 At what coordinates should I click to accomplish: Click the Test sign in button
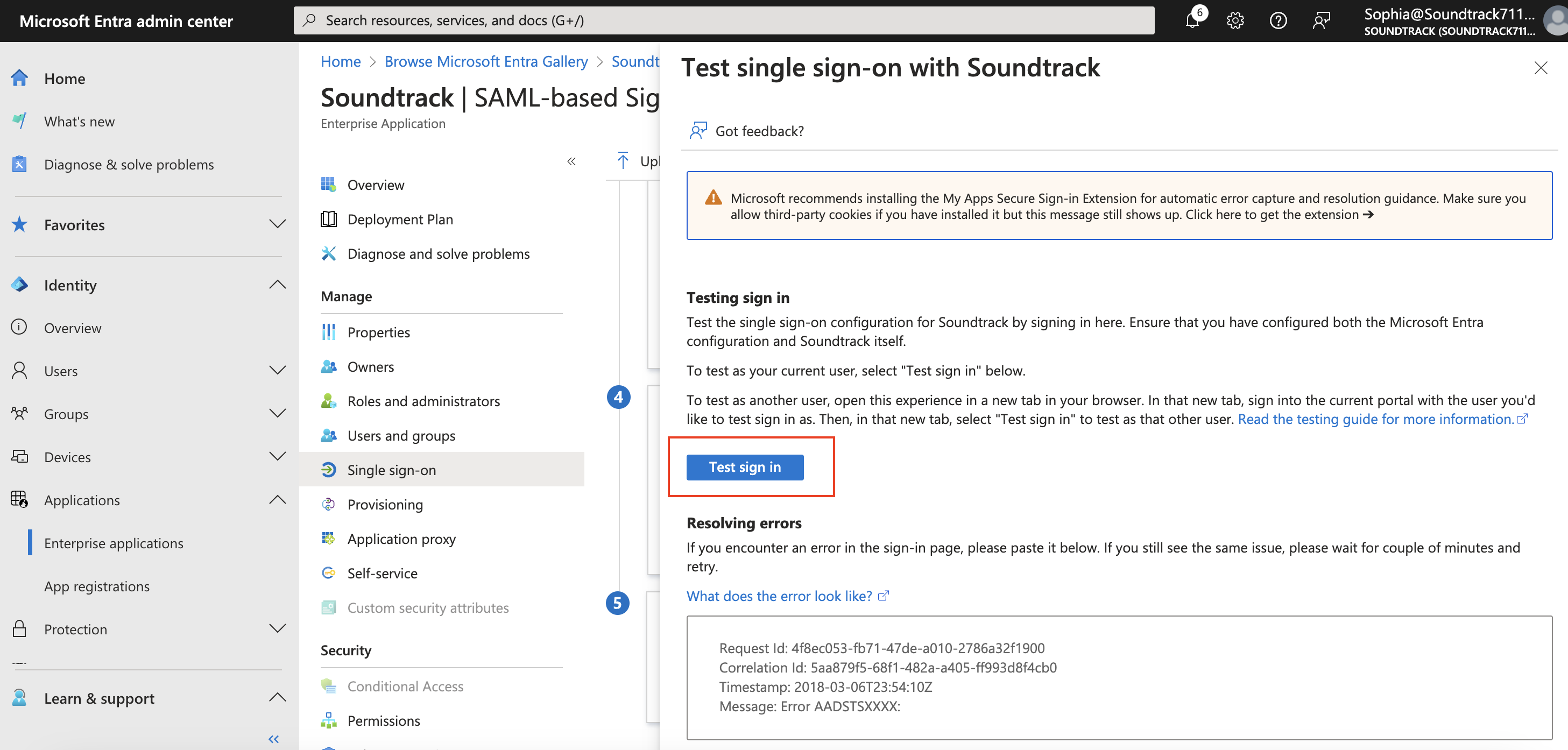(744, 466)
